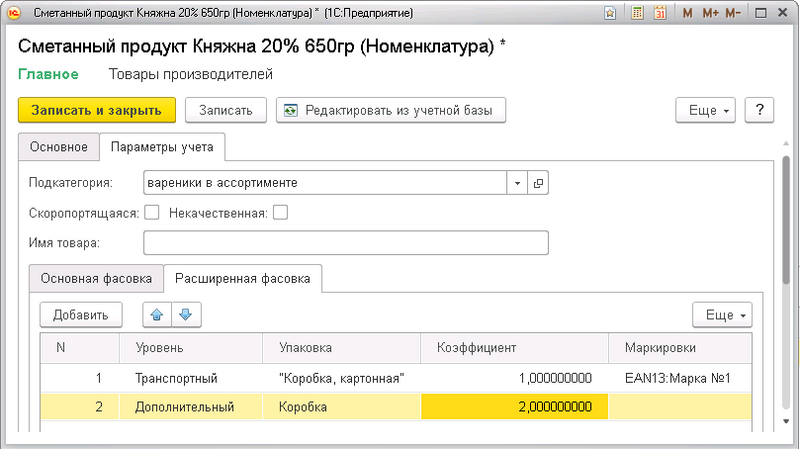800x449 pixels.
Task: Open the Еще menu above packaging table
Action: click(722, 315)
